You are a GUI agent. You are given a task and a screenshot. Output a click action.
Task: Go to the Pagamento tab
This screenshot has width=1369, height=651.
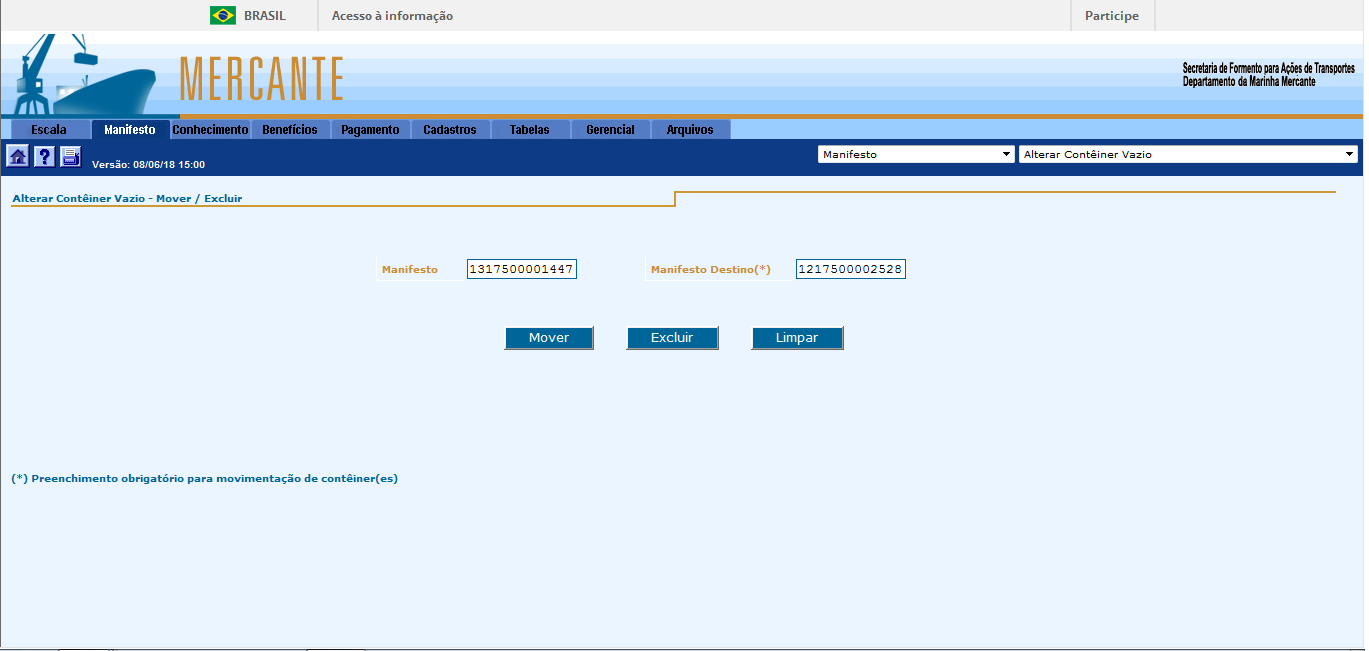pos(370,130)
